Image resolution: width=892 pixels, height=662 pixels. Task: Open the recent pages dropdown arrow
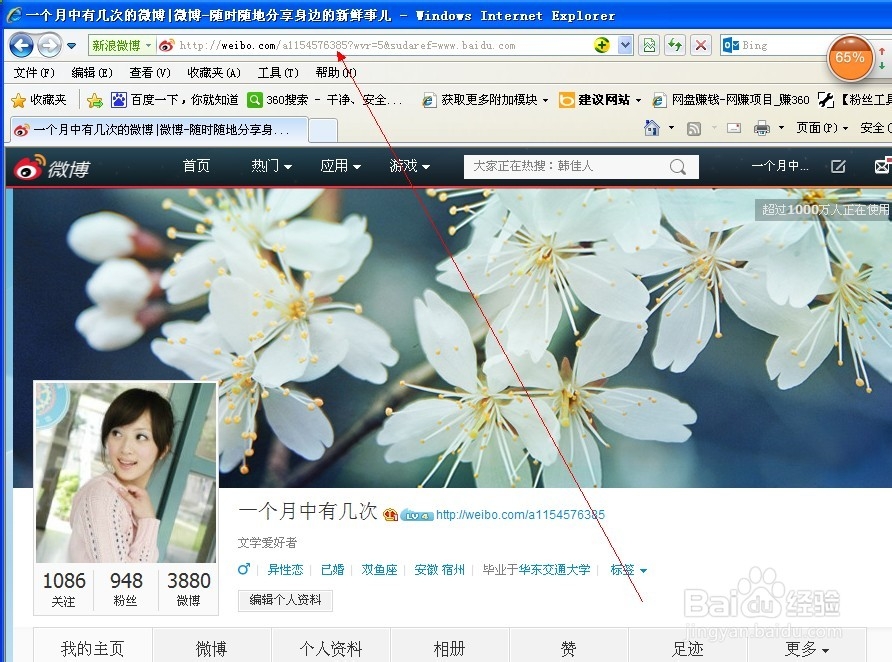click(72, 45)
